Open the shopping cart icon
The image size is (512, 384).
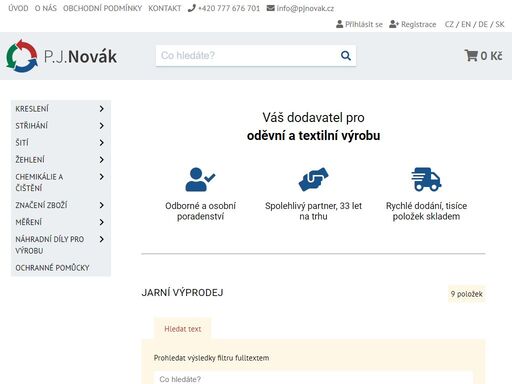tap(471, 56)
